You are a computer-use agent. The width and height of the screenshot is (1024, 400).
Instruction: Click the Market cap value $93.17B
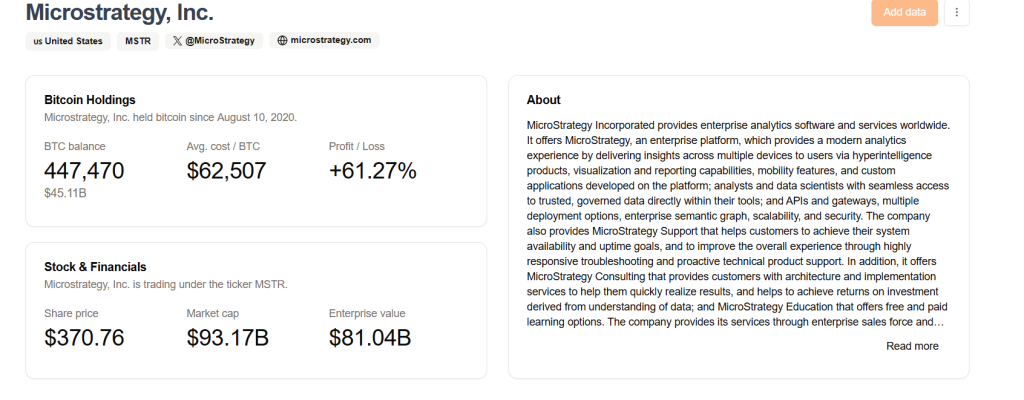click(227, 338)
